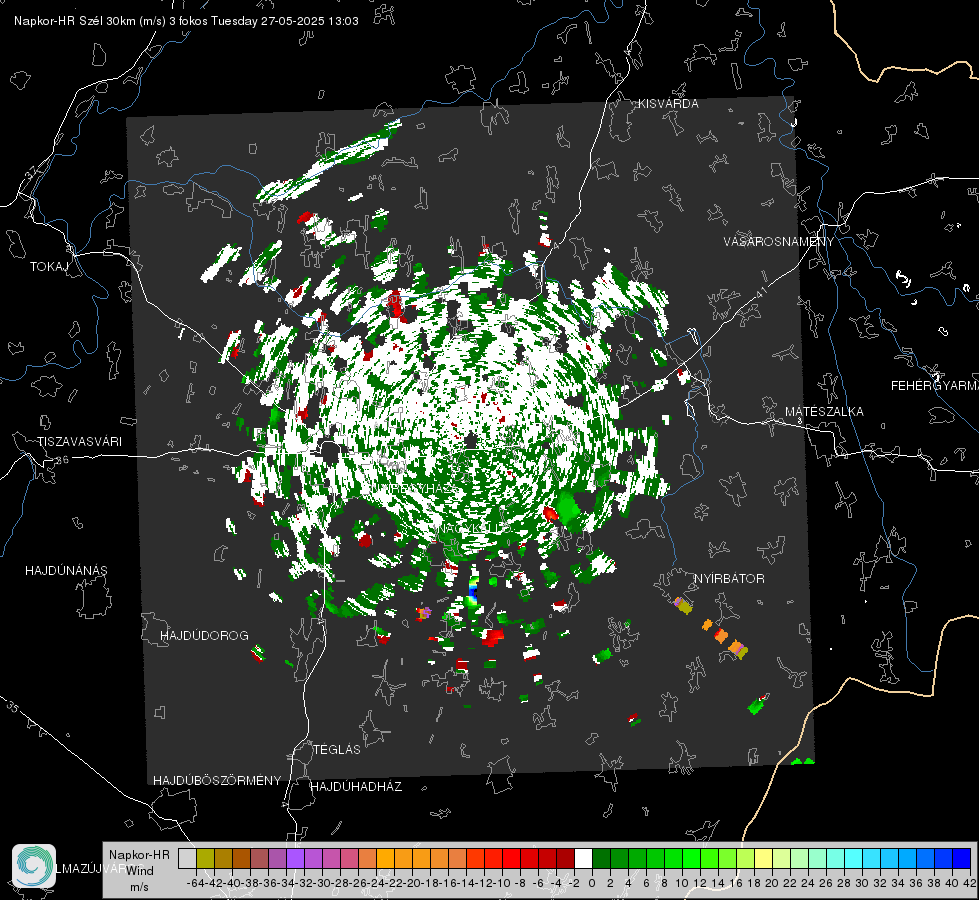Viewport: 979px width, 900px height.
Task: Click the legend scale value 42
Action: (969, 883)
